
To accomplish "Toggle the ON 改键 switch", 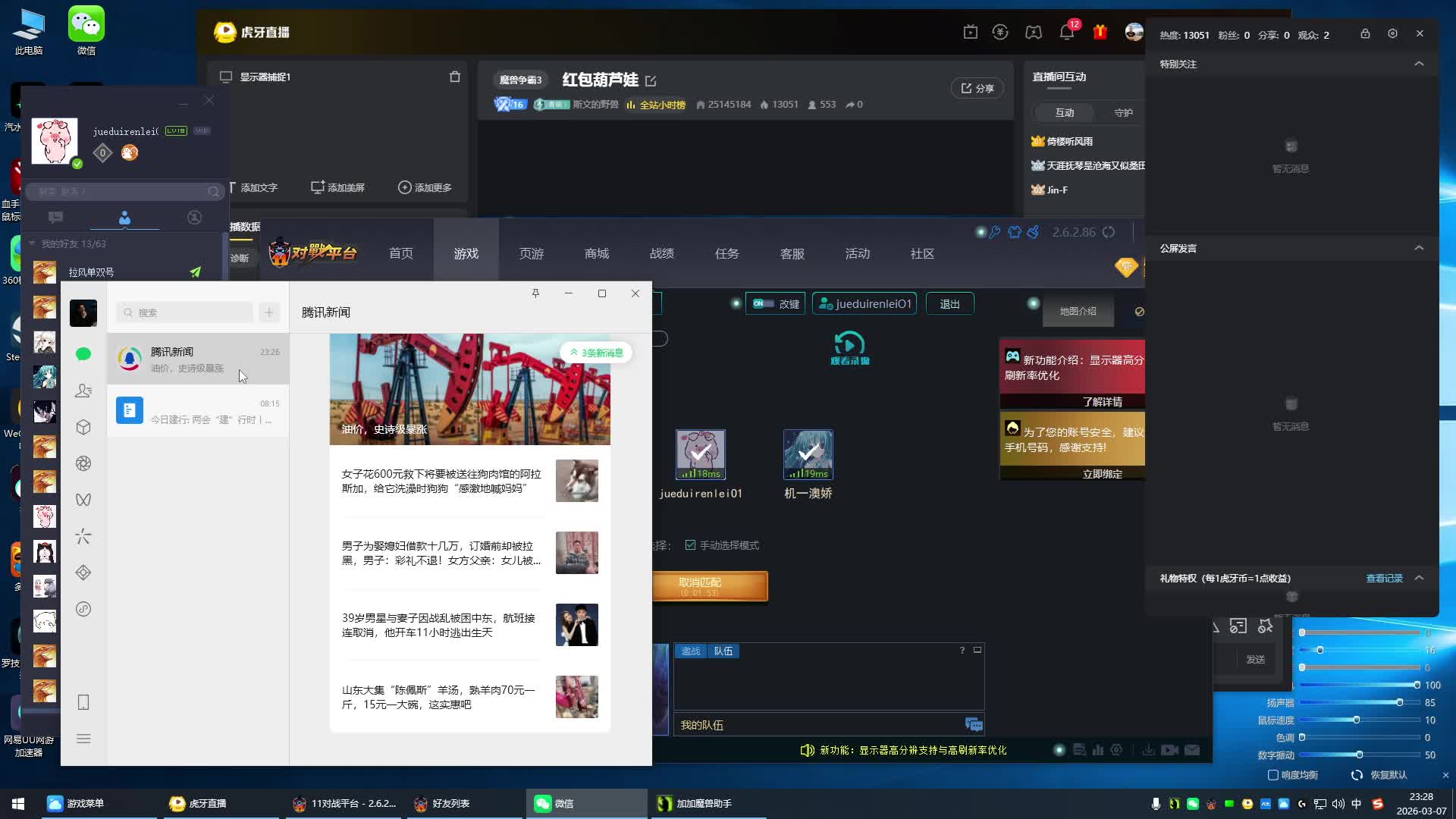I will pyautogui.click(x=764, y=303).
